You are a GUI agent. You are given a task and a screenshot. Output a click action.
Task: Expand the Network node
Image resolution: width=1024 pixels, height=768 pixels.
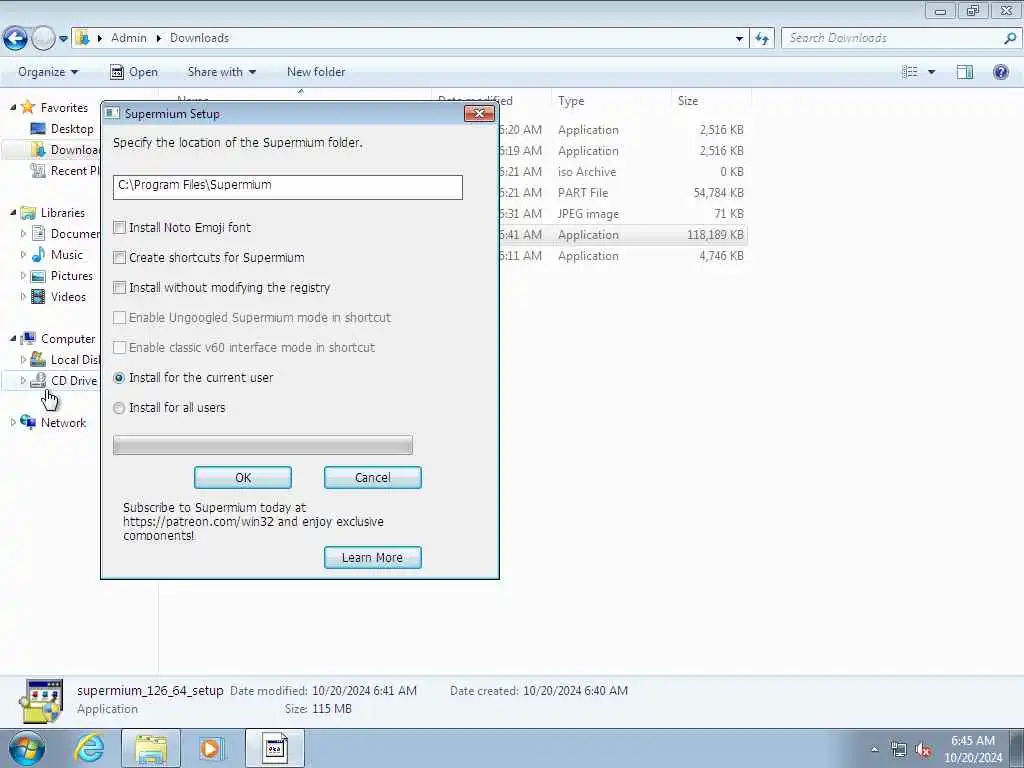pos(13,423)
